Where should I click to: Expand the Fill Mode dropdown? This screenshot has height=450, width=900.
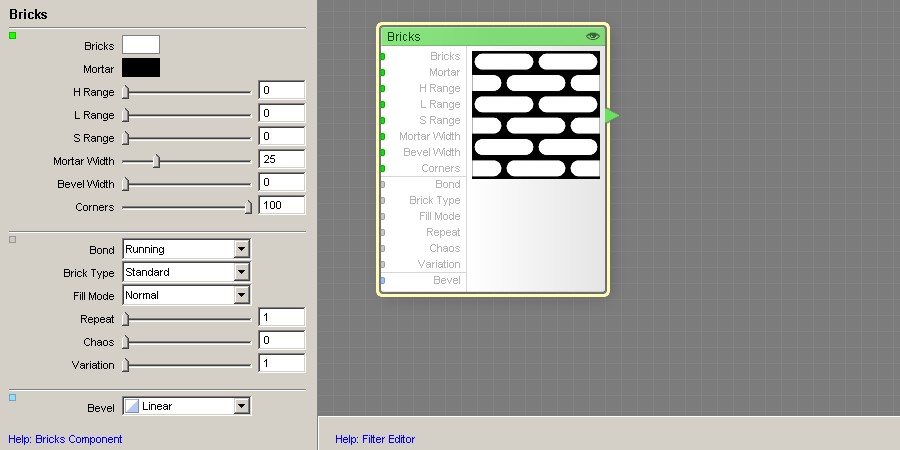pos(241,295)
